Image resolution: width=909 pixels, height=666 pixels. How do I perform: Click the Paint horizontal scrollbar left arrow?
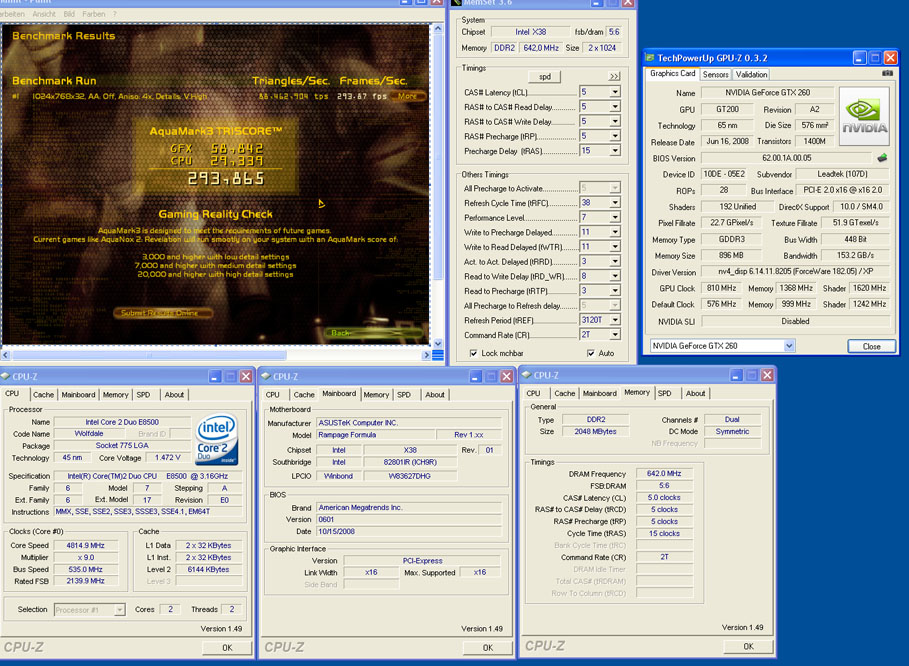coord(6,355)
